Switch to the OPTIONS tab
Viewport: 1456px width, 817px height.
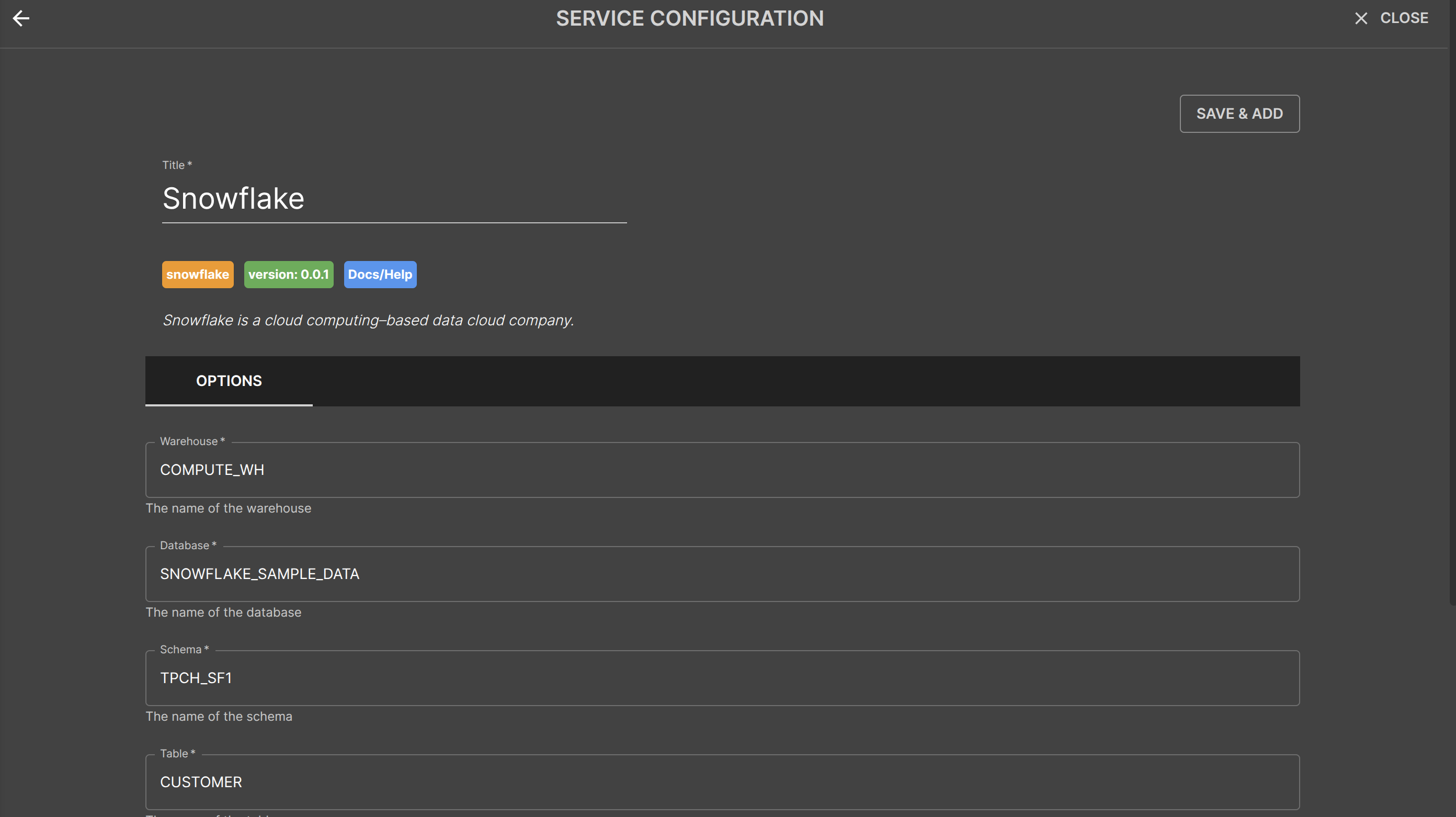click(229, 381)
